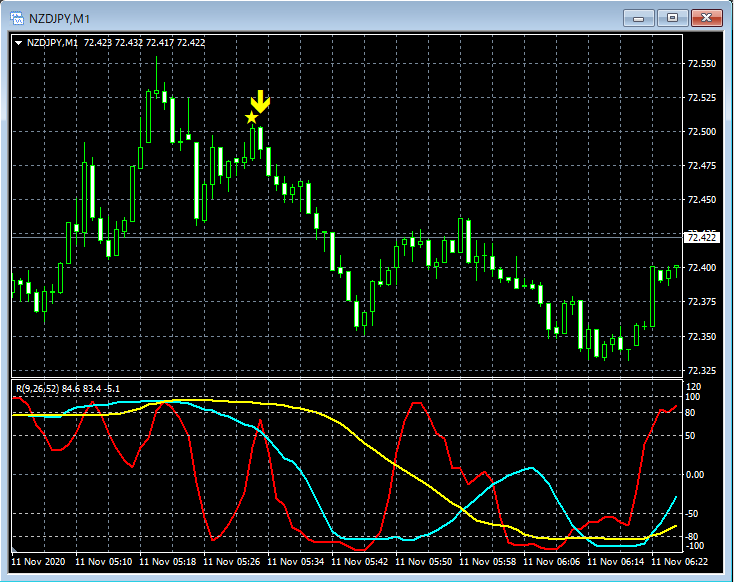735x582 pixels.
Task: Click the 72.400 price scale label
Action: pos(702,268)
